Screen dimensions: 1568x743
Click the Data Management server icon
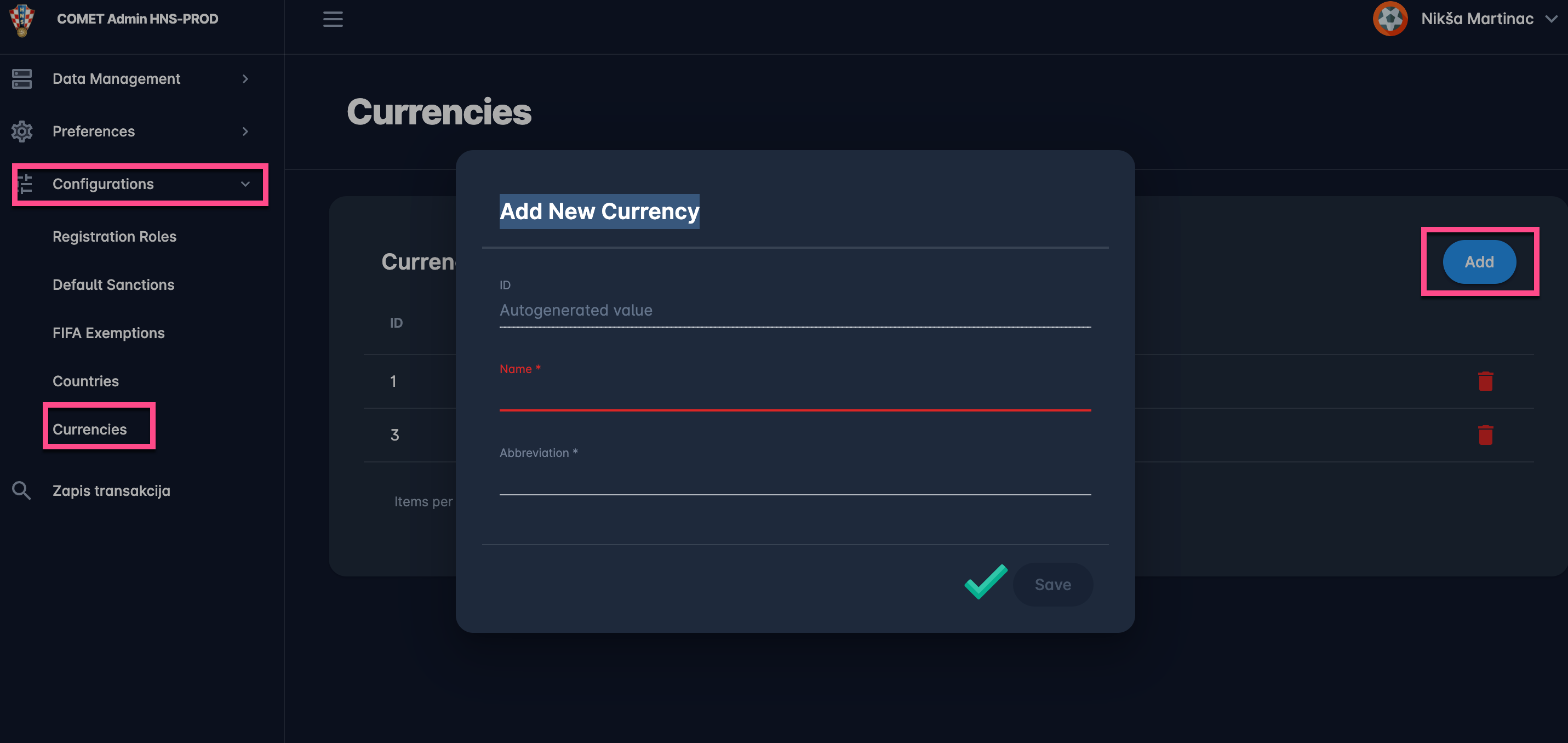coord(22,78)
